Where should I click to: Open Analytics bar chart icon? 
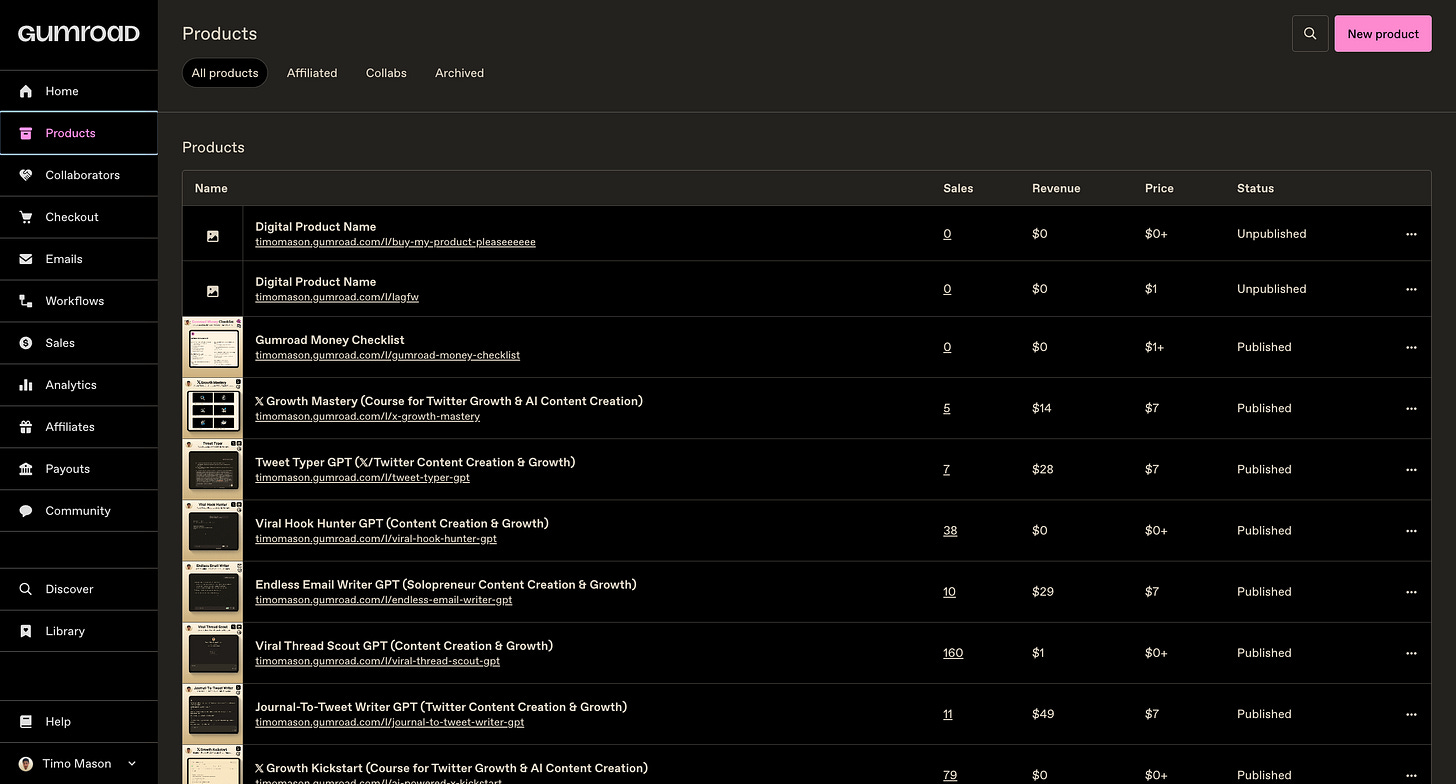[x=26, y=385]
